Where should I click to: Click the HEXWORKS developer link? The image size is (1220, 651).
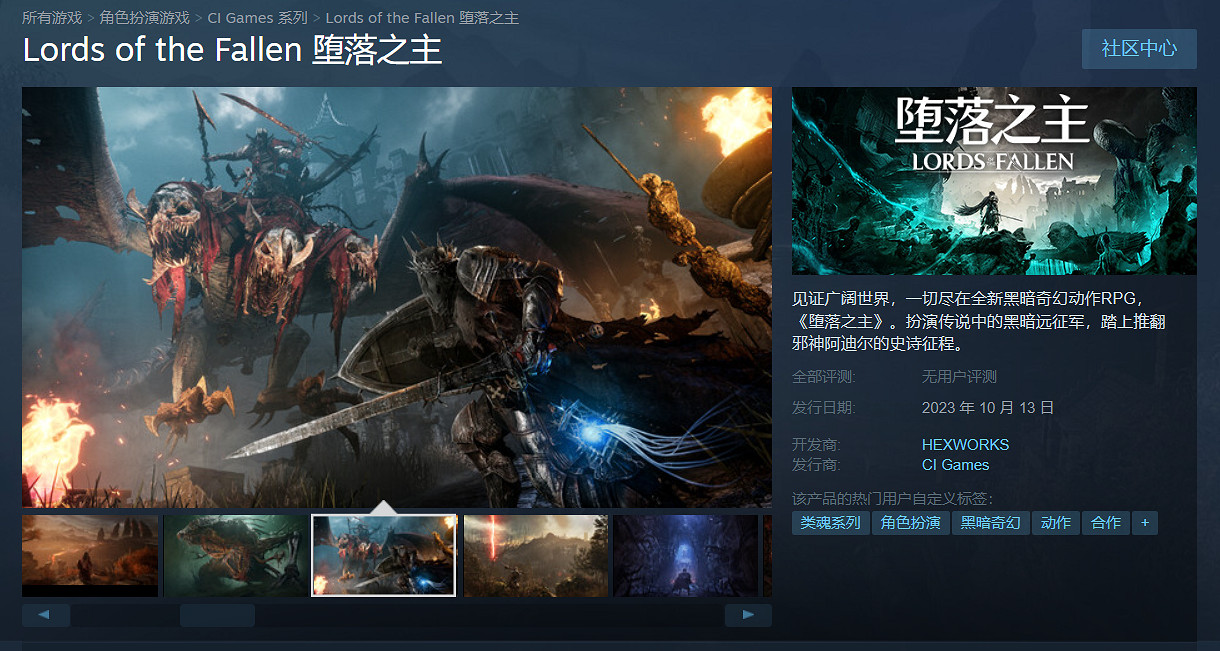(x=965, y=444)
